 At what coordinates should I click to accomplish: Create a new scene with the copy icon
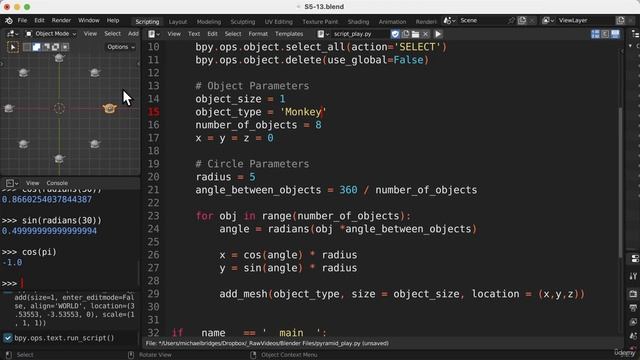[x=522, y=20]
